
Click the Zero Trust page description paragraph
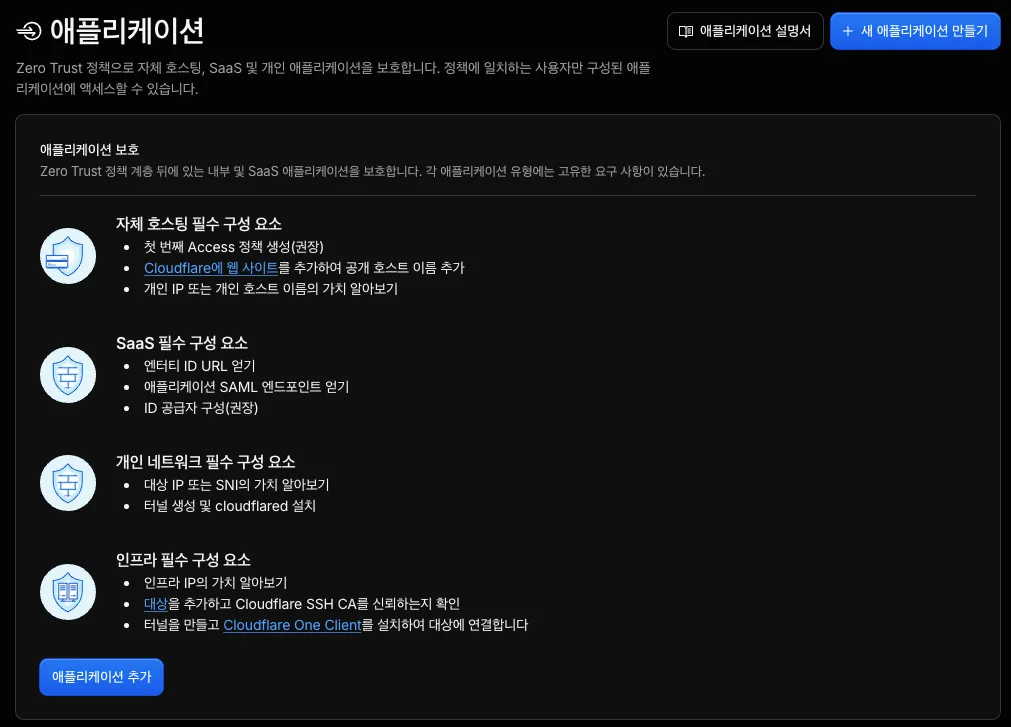(x=333, y=78)
